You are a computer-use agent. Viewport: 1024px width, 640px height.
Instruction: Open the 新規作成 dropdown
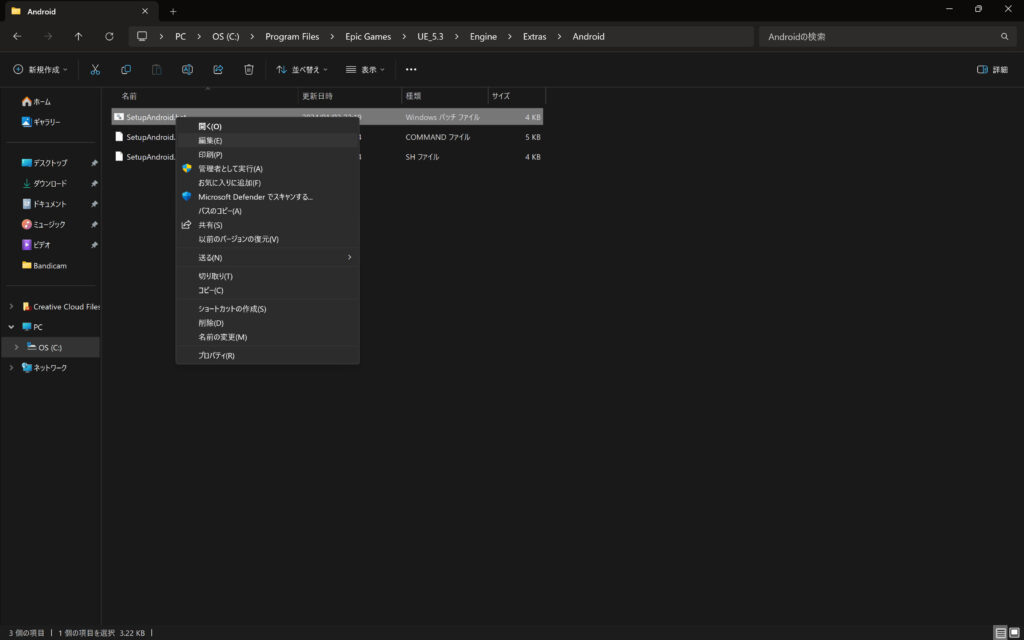click(38, 69)
